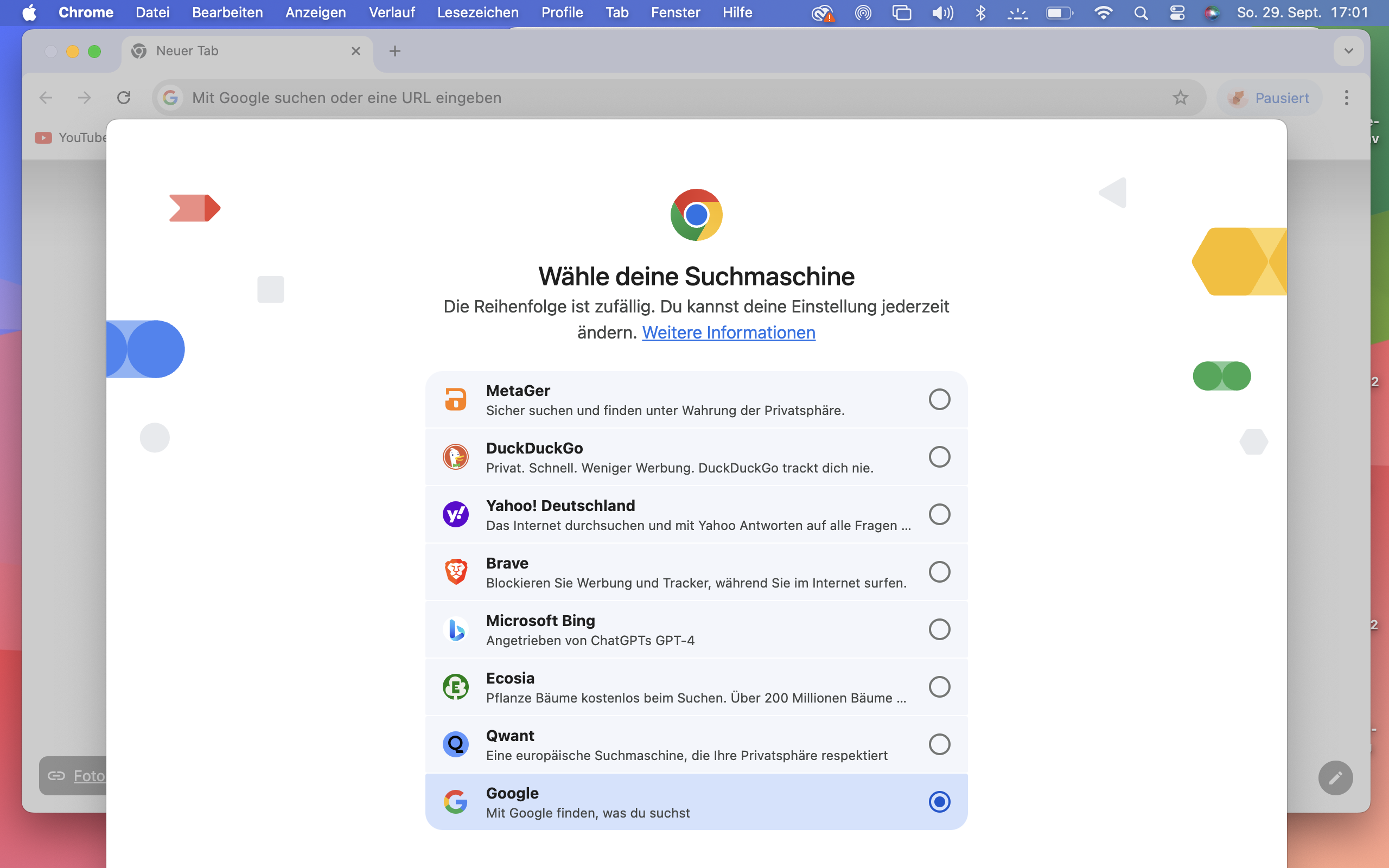Click the Ecosia logo icon
The height and width of the screenshot is (868, 1389).
[x=456, y=687]
